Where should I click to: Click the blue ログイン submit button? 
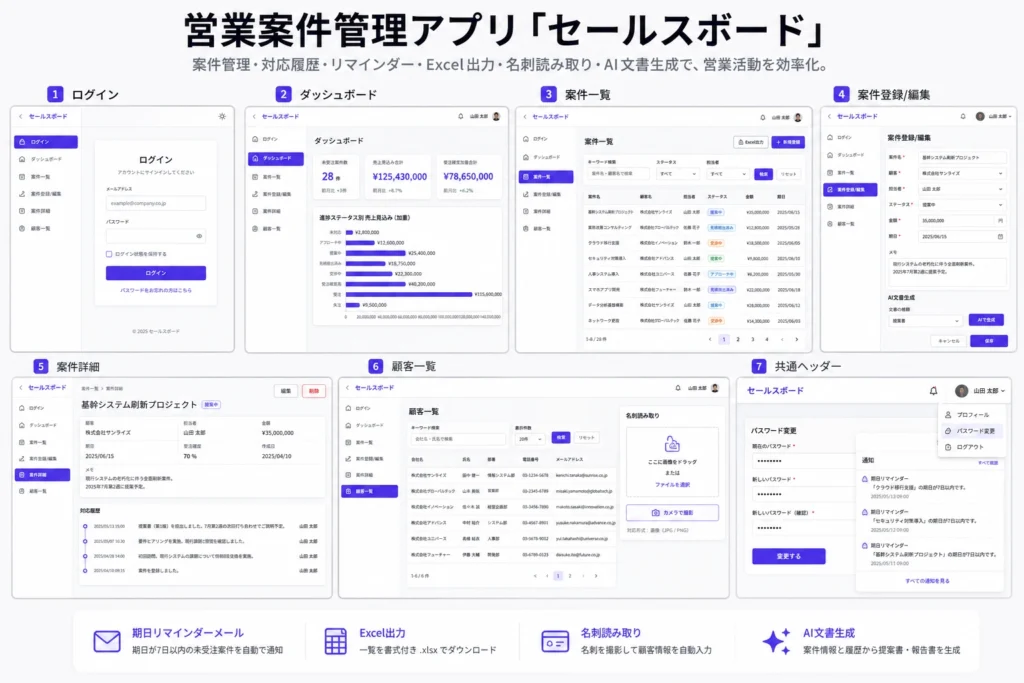pos(155,273)
